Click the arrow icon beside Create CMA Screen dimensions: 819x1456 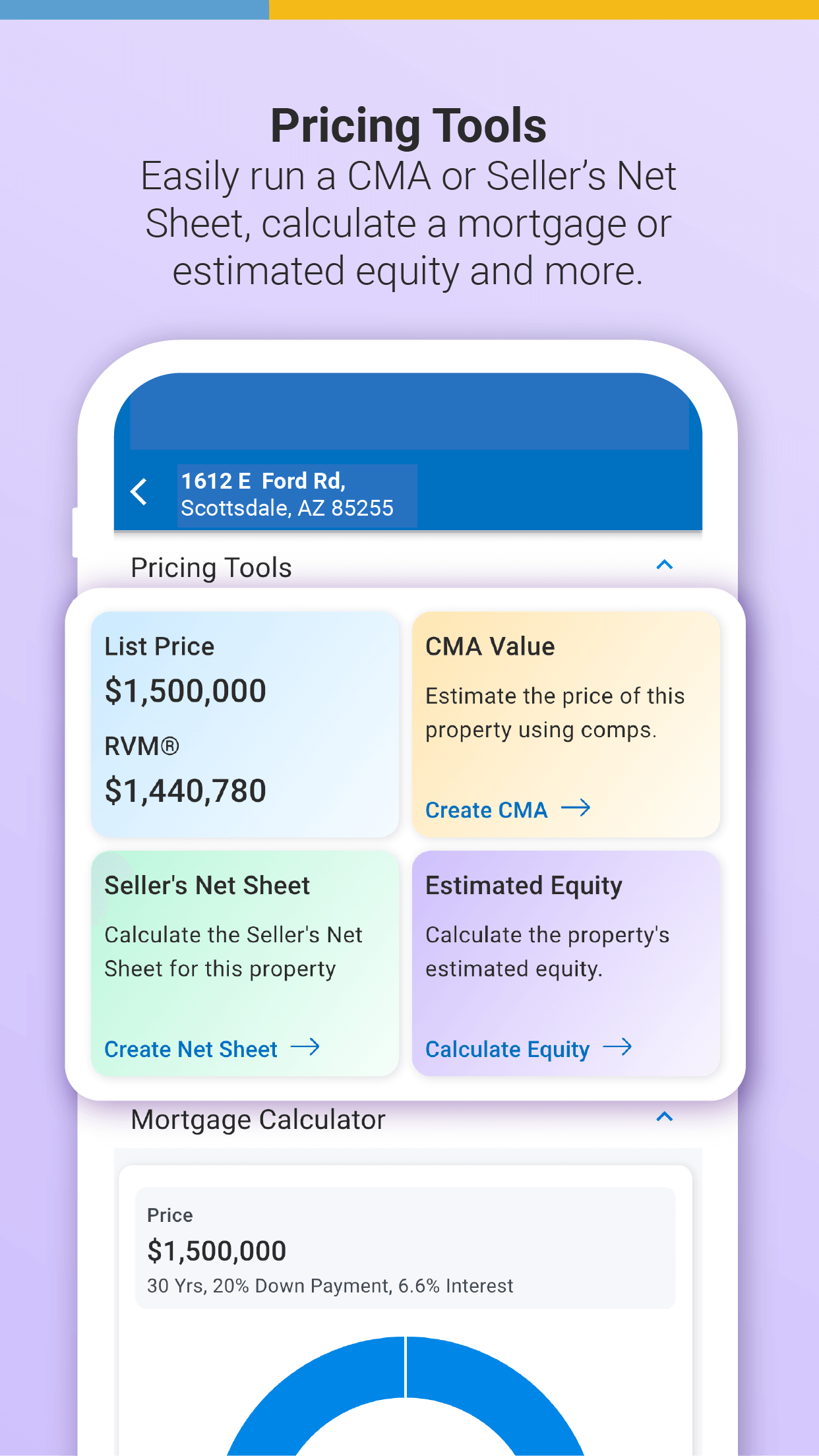pyautogui.click(x=576, y=808)
